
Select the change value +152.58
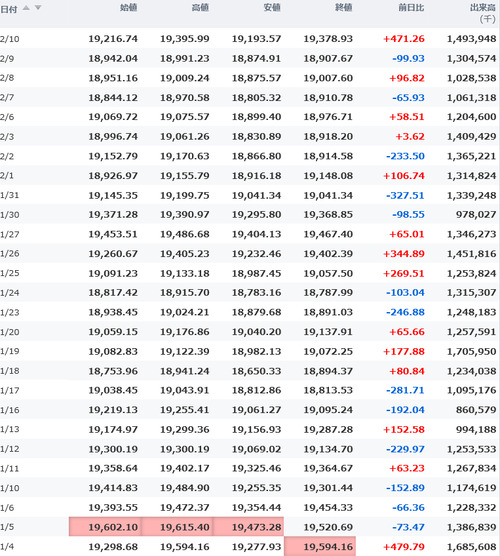[404, 429]
